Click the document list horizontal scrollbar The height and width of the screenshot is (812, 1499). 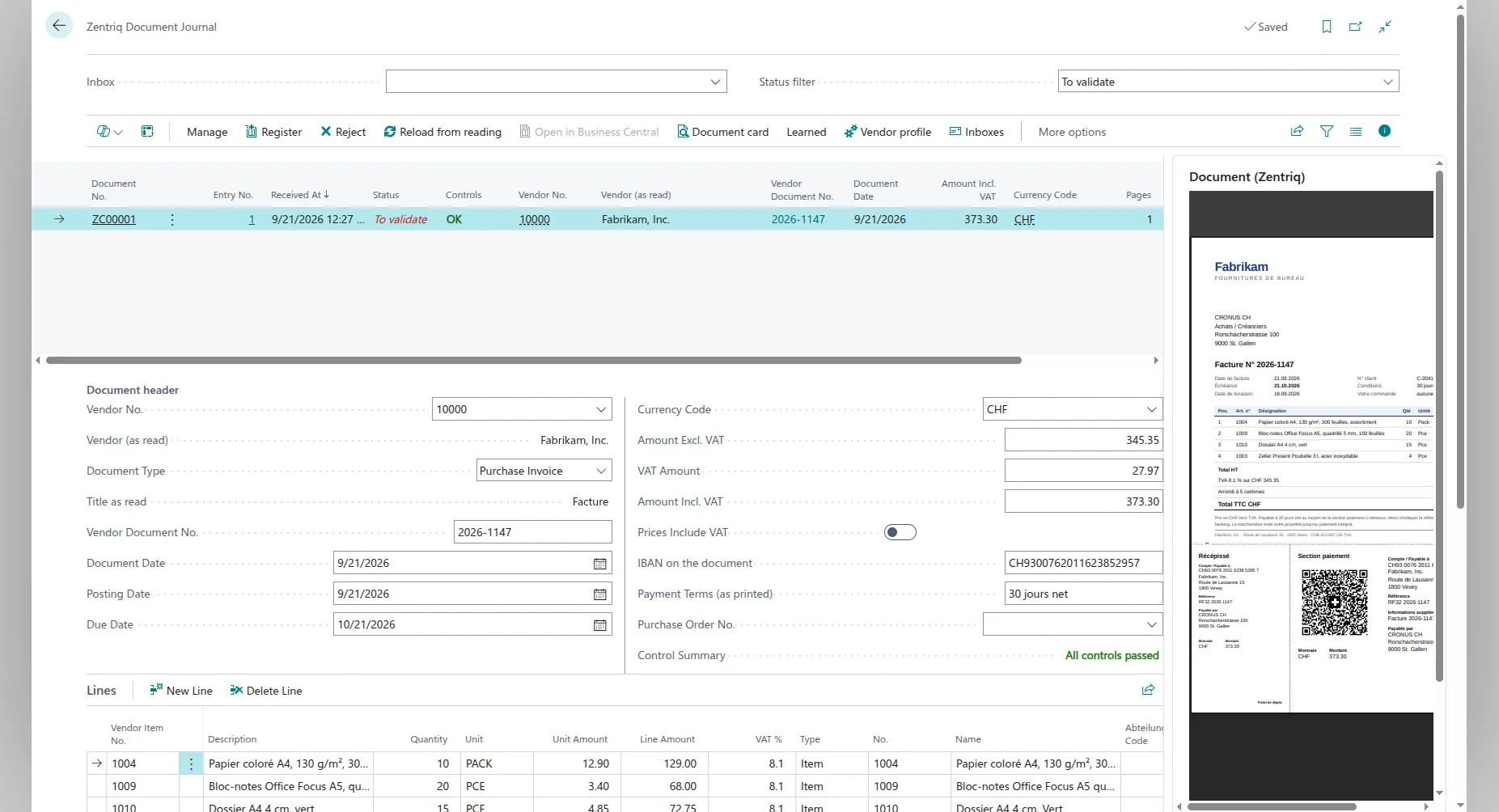534,360
